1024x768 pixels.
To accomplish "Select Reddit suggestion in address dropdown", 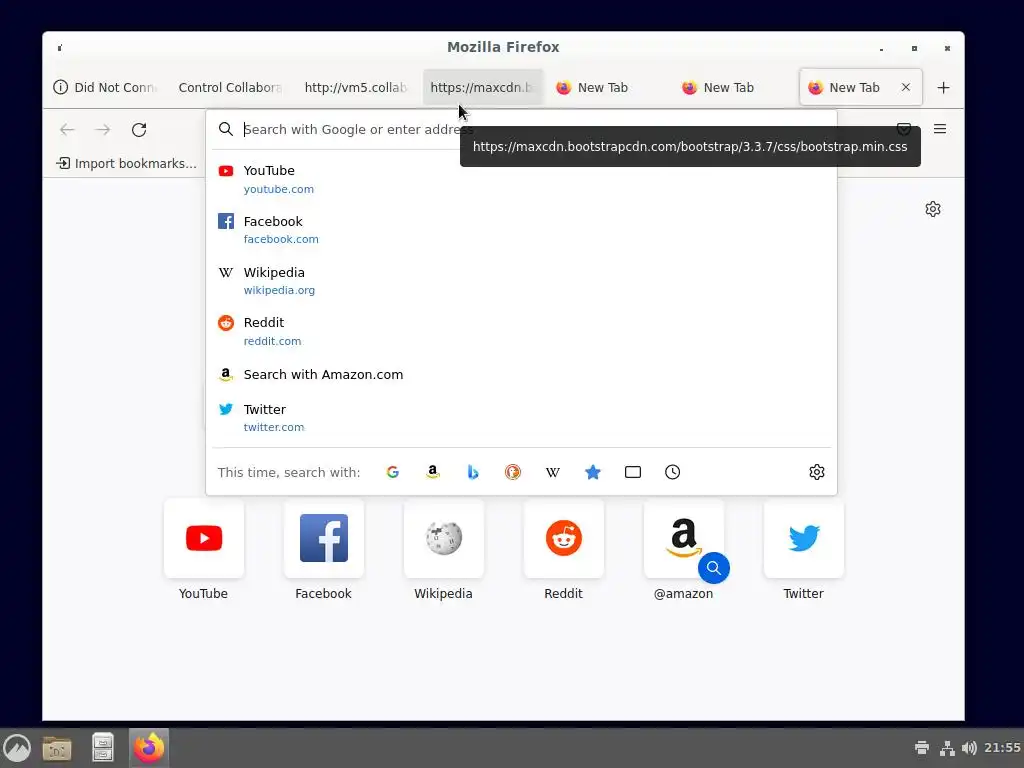I will pos(521,331).
